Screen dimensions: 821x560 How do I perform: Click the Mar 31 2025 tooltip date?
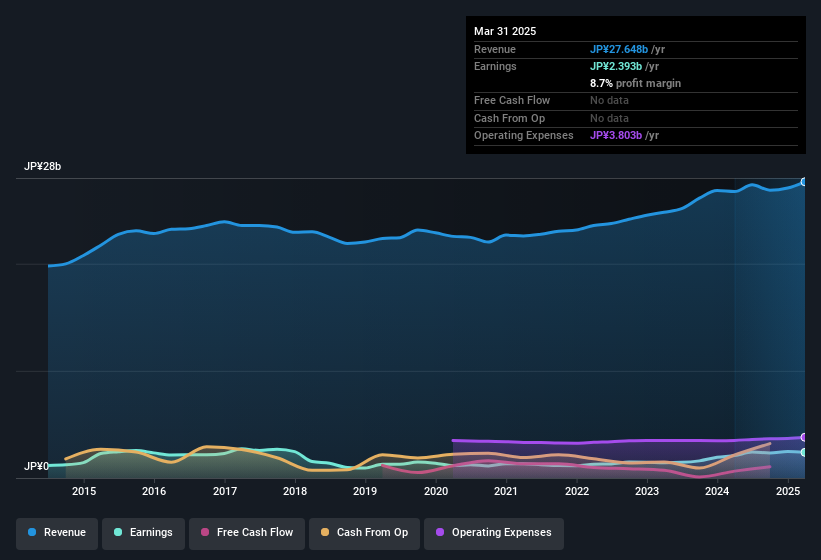(505, 31)
